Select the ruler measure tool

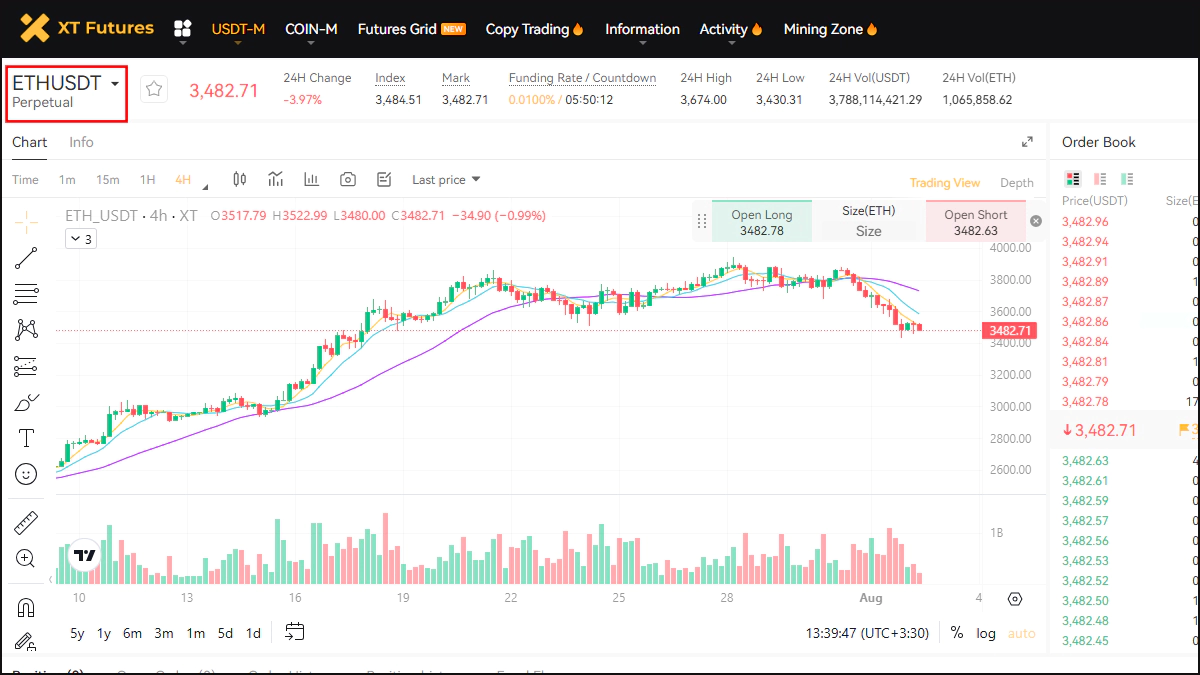(x=26, y=522)
